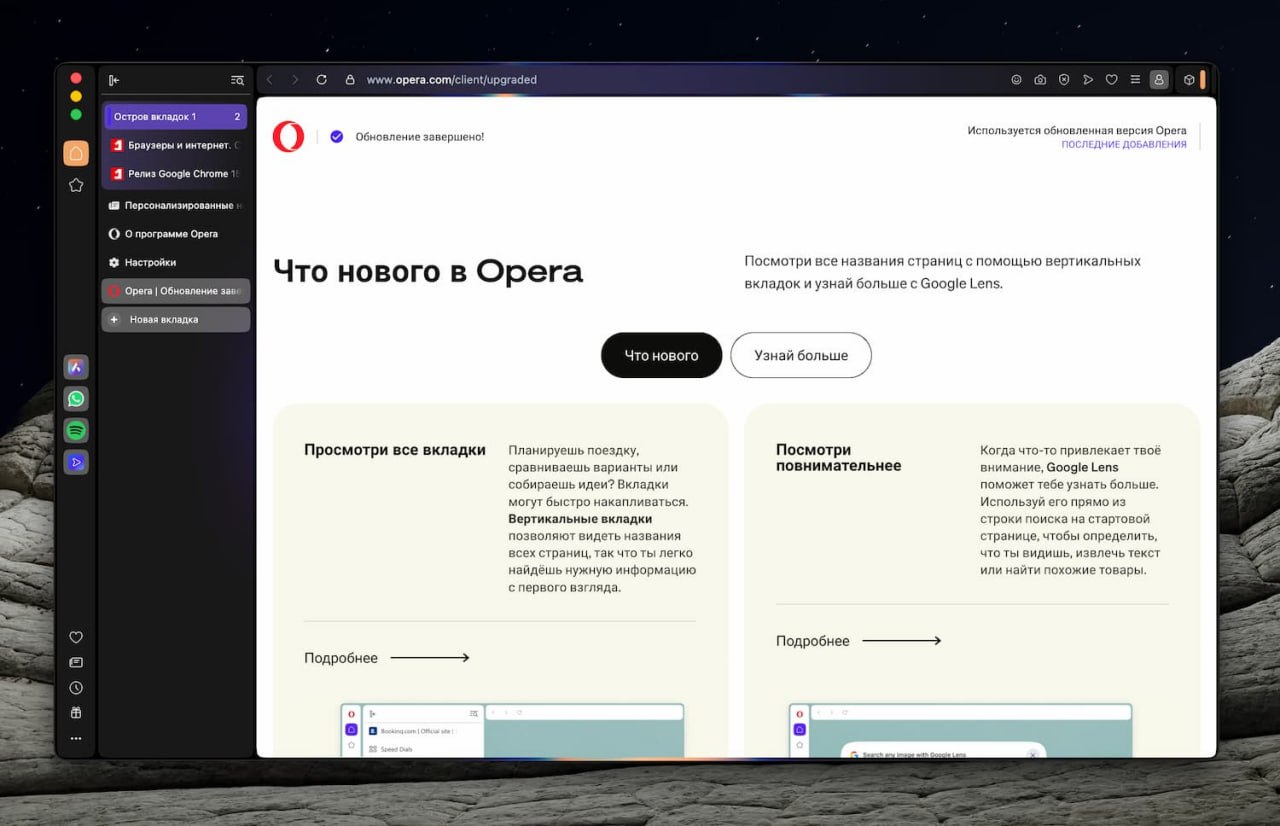Take a snapshot with the camera icon
This screenshot has height=826, width=1280.
pos(1040,80)
